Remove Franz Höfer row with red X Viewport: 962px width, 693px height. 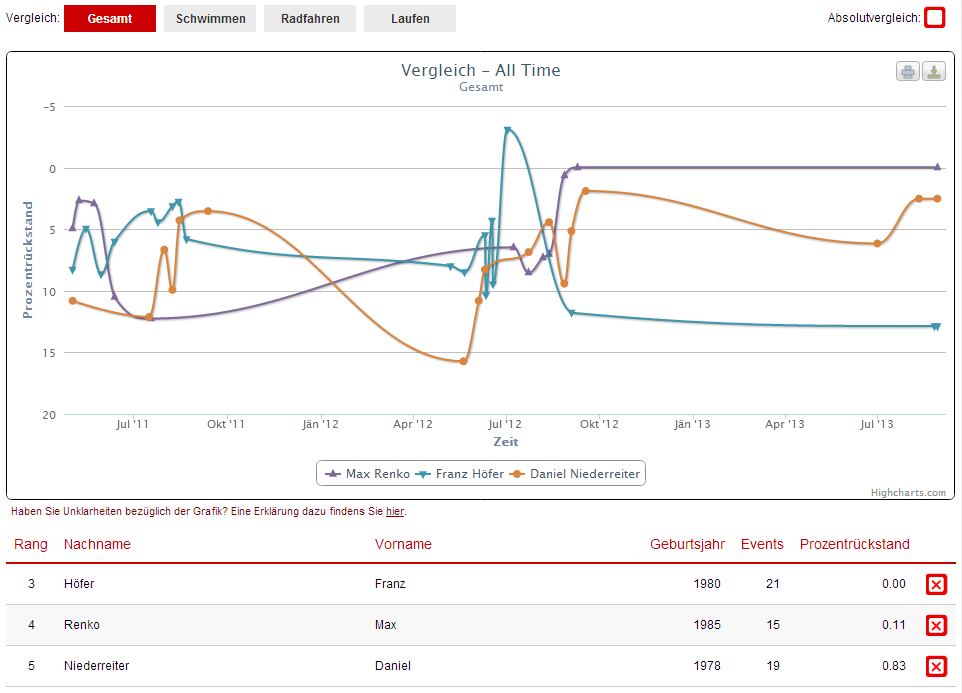[x=936, y=585]
